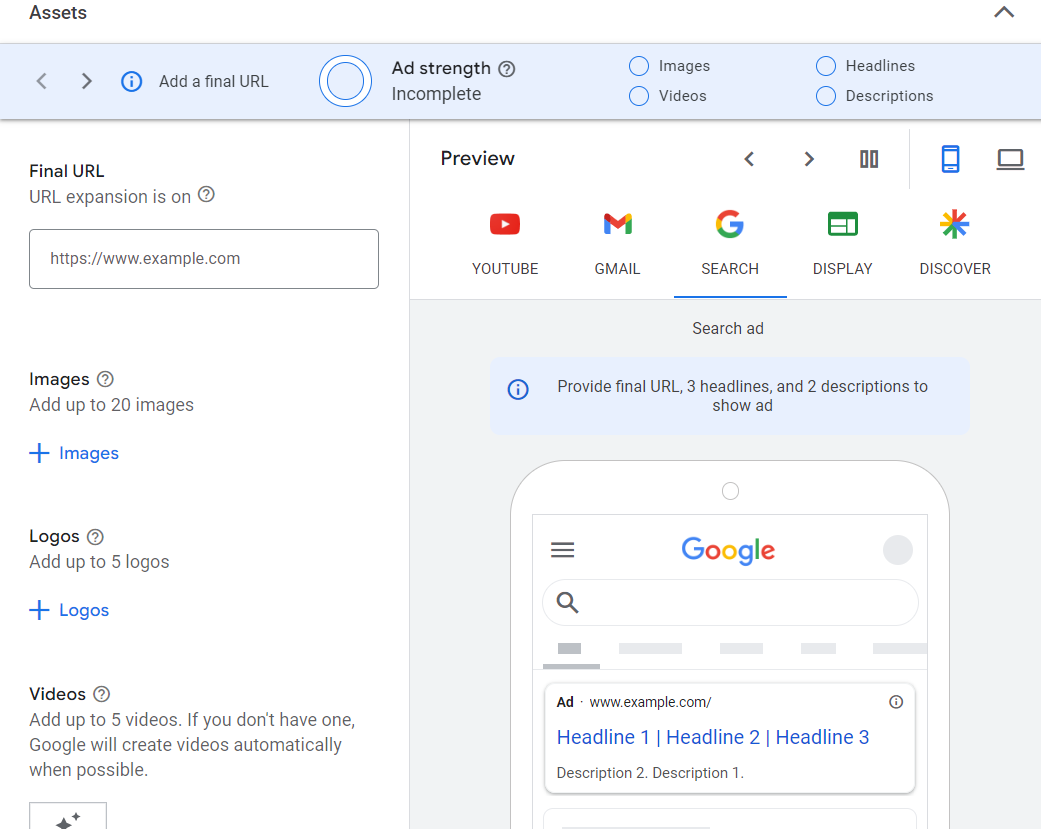Select the Images status circle

point(639,66)
